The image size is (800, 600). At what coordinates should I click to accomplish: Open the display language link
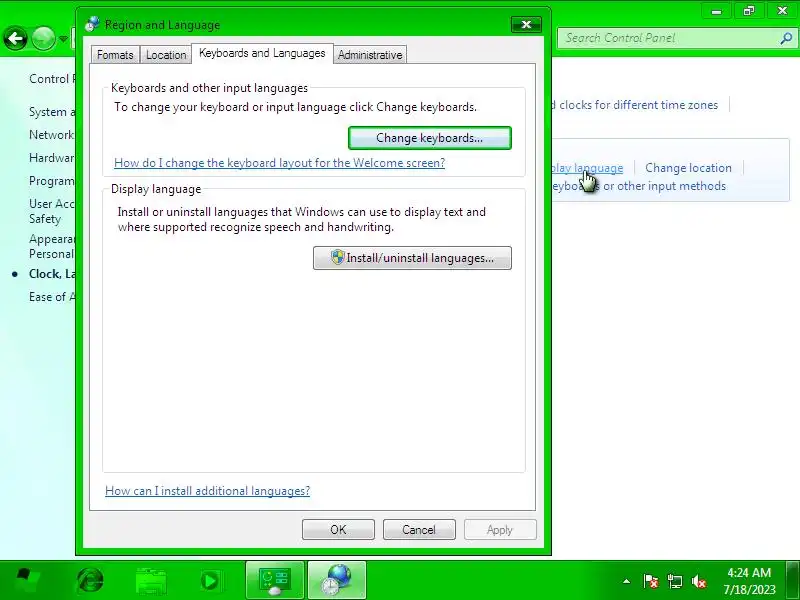(587, 168)
